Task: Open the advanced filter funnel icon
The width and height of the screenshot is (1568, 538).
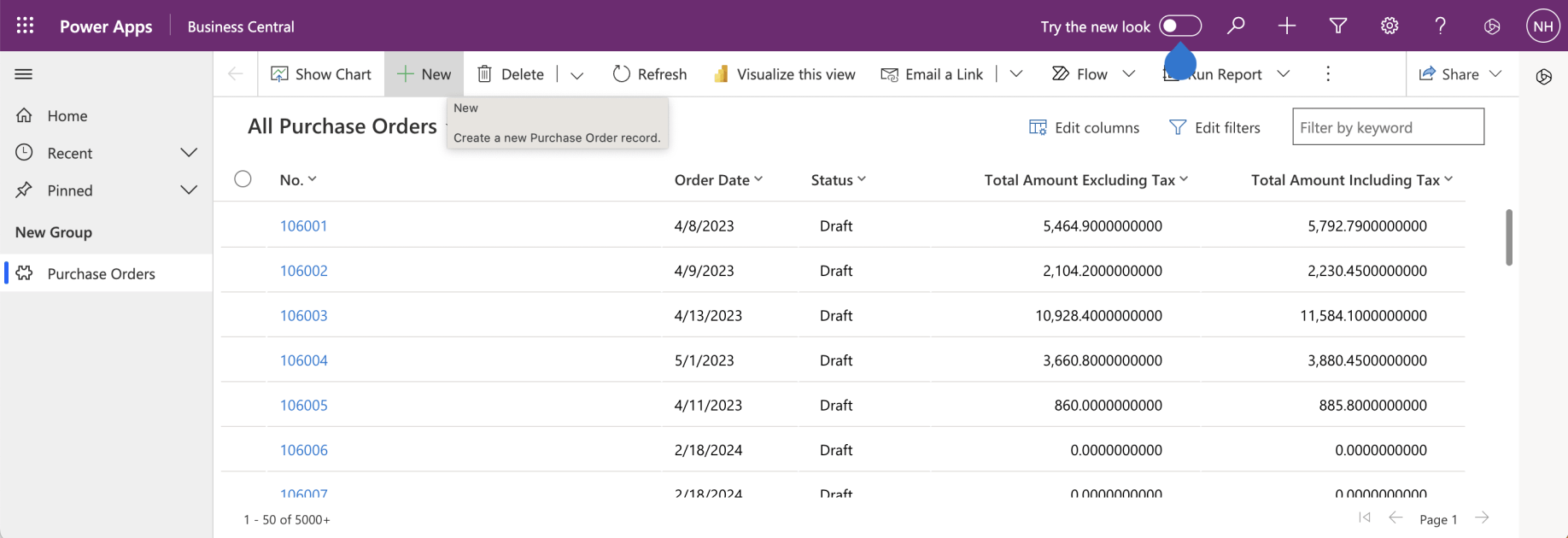Action: (1338, 26)
